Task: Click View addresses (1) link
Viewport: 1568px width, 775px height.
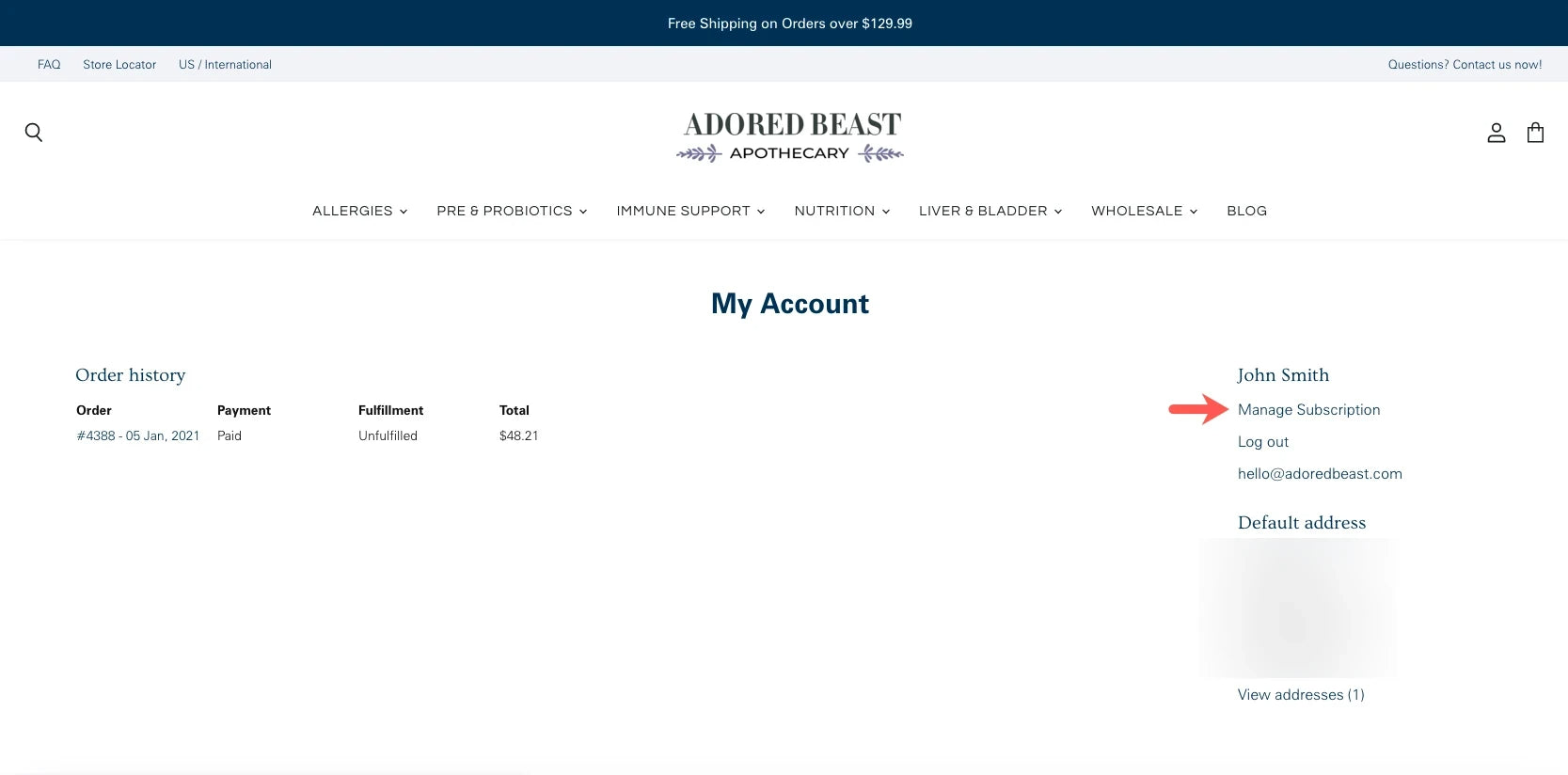Action: click(x=1301, y=695)
